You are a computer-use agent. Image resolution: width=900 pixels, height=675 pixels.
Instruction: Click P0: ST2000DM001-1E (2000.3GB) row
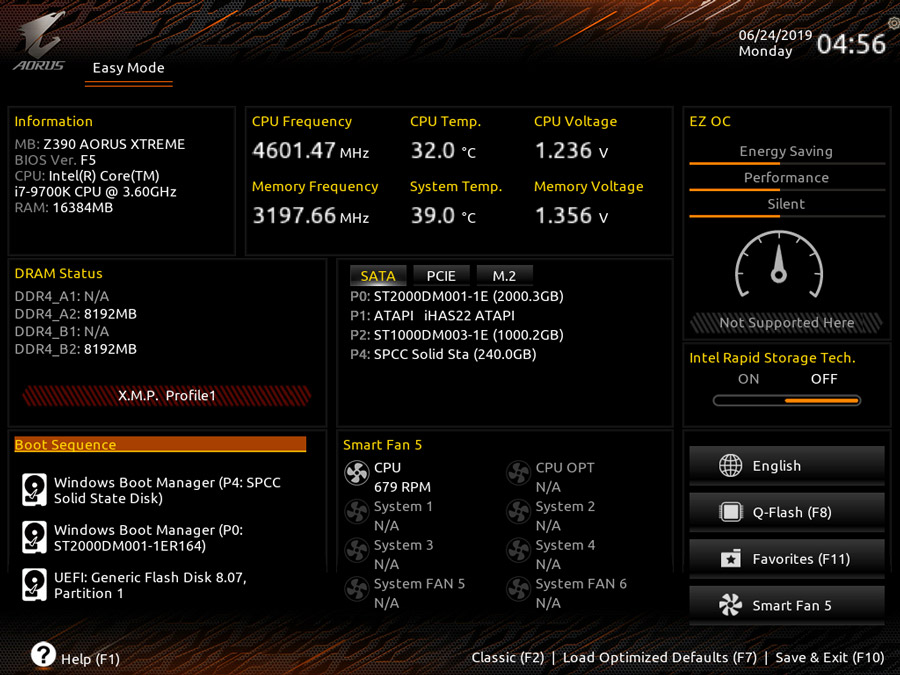tap(457, 296)
